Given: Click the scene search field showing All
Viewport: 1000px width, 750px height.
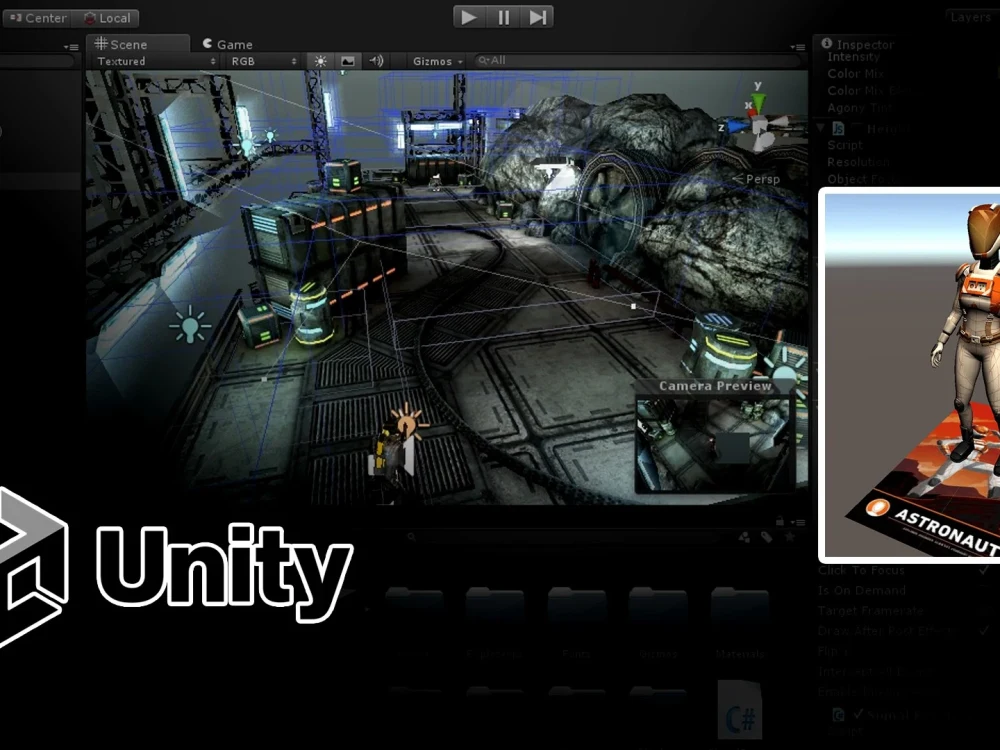Looking at the screenshot, I should (x=636, y=61).
